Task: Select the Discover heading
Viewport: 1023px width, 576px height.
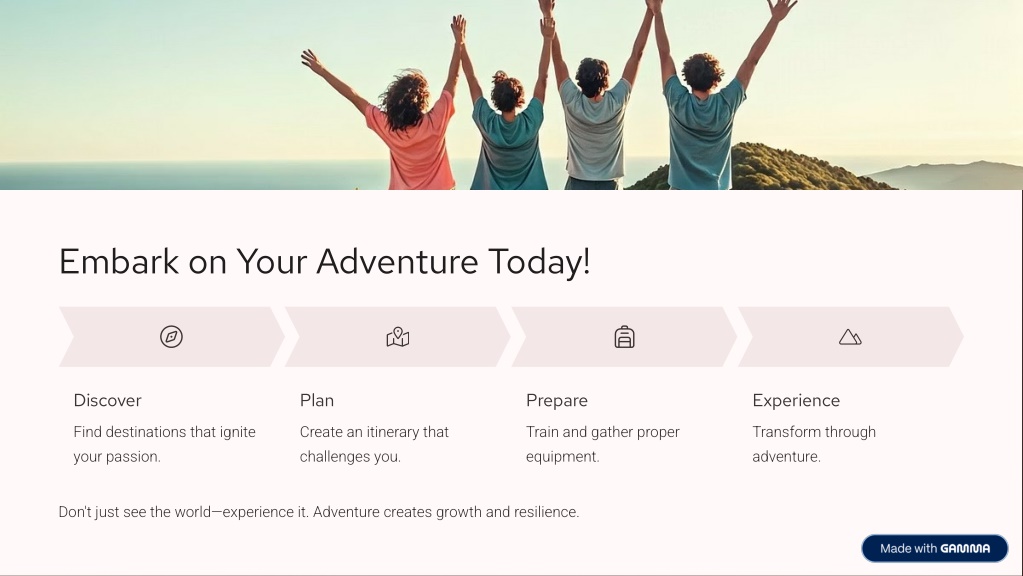Action: [107, 401]
